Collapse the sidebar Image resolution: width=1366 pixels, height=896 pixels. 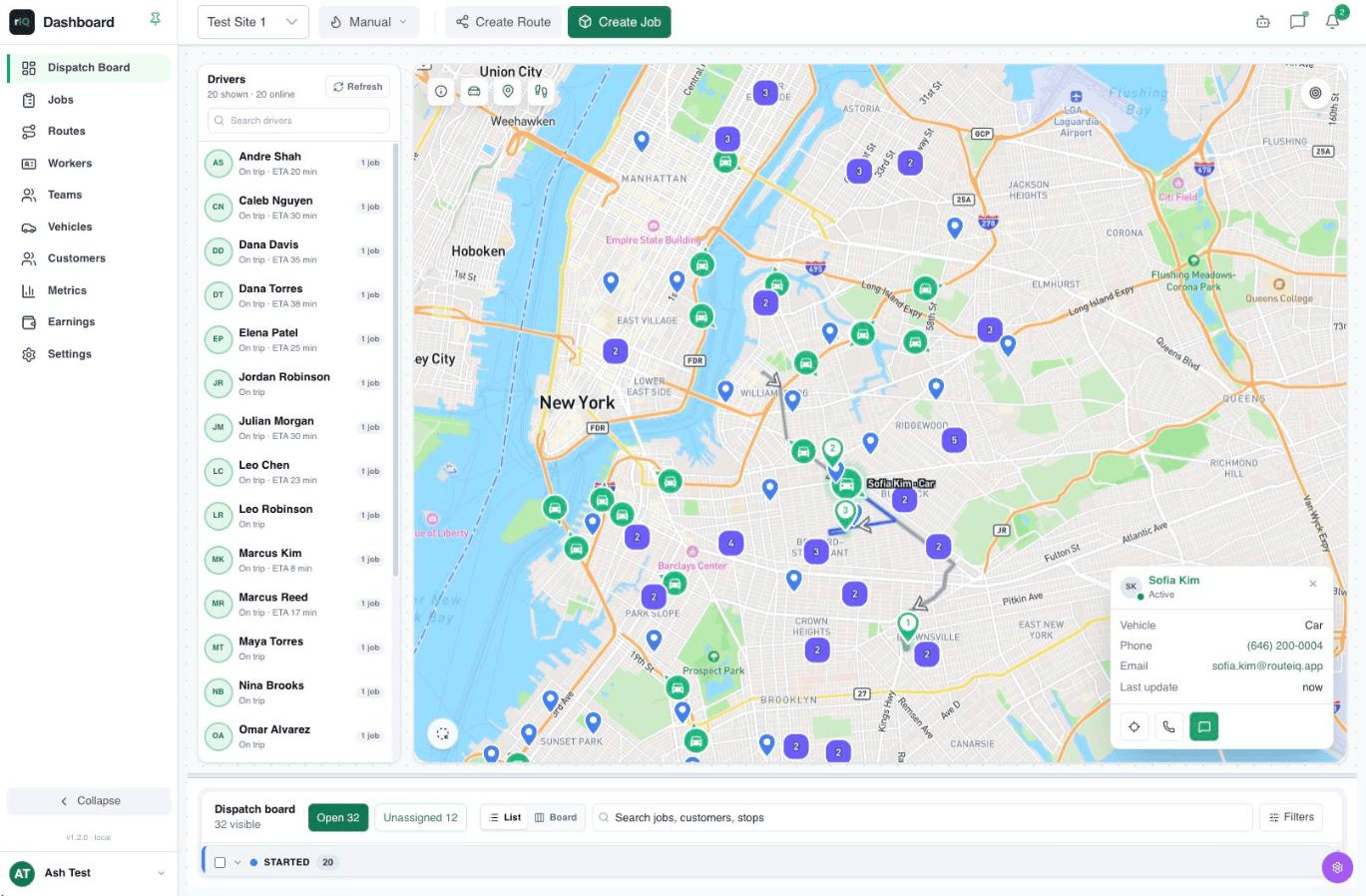[x=89, y=801]
